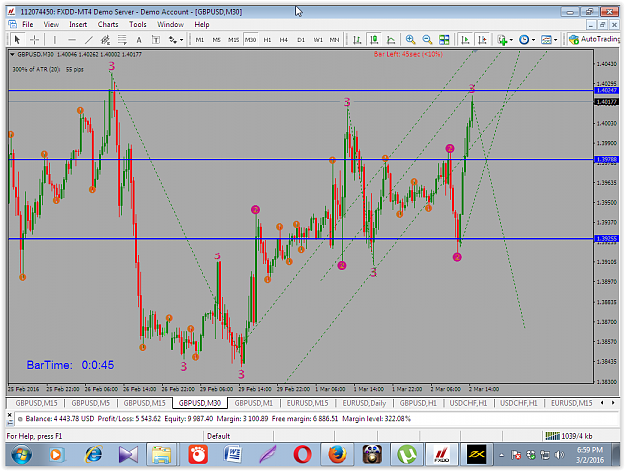Toggle the M30 timeframe button
This screenshot has width=625, height=471.
point(250,39)
